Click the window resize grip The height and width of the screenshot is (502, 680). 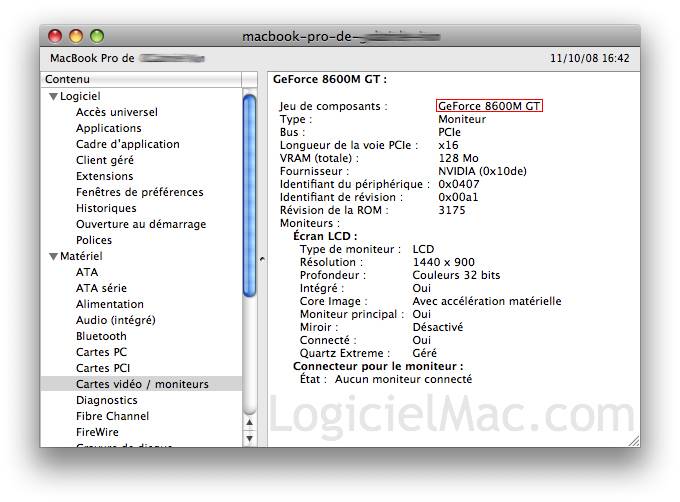coord(634,441)
